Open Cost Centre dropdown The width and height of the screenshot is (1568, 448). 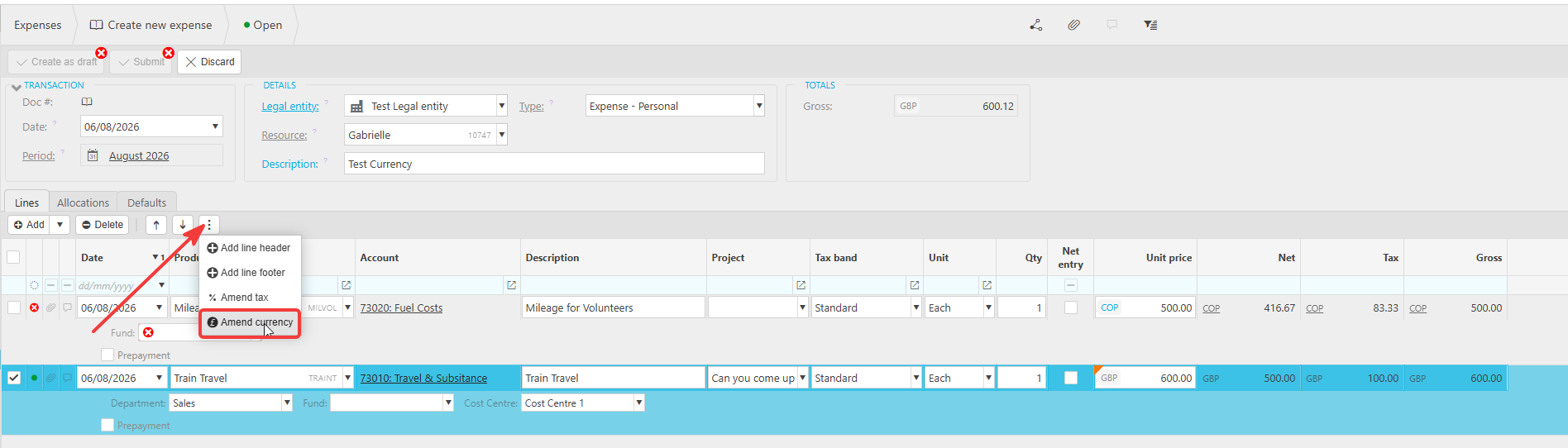[x=638, y=403]
